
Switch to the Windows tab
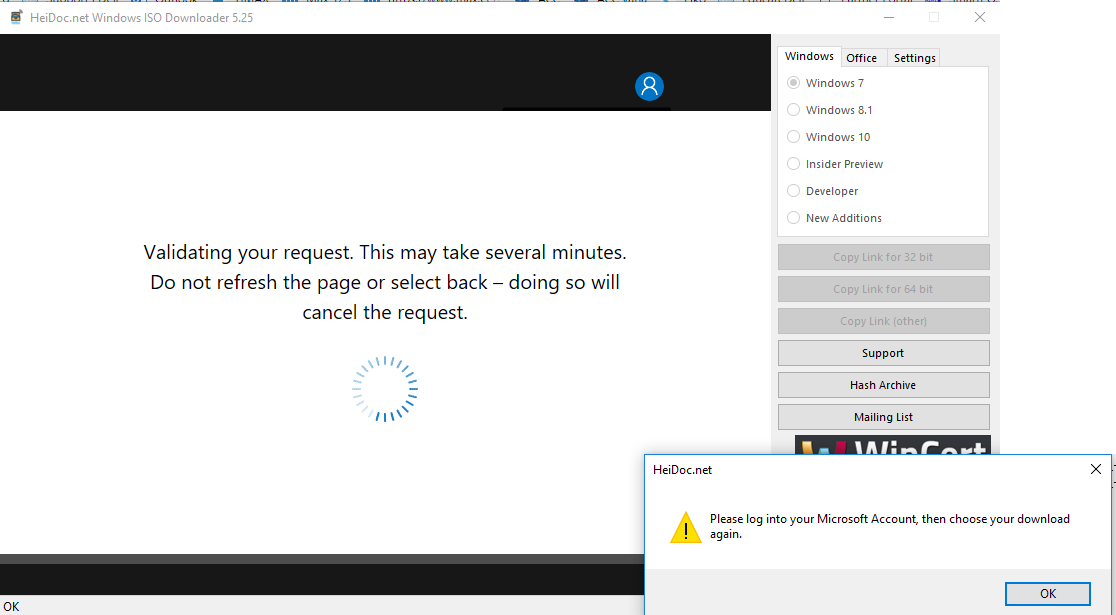click(809, 57)
